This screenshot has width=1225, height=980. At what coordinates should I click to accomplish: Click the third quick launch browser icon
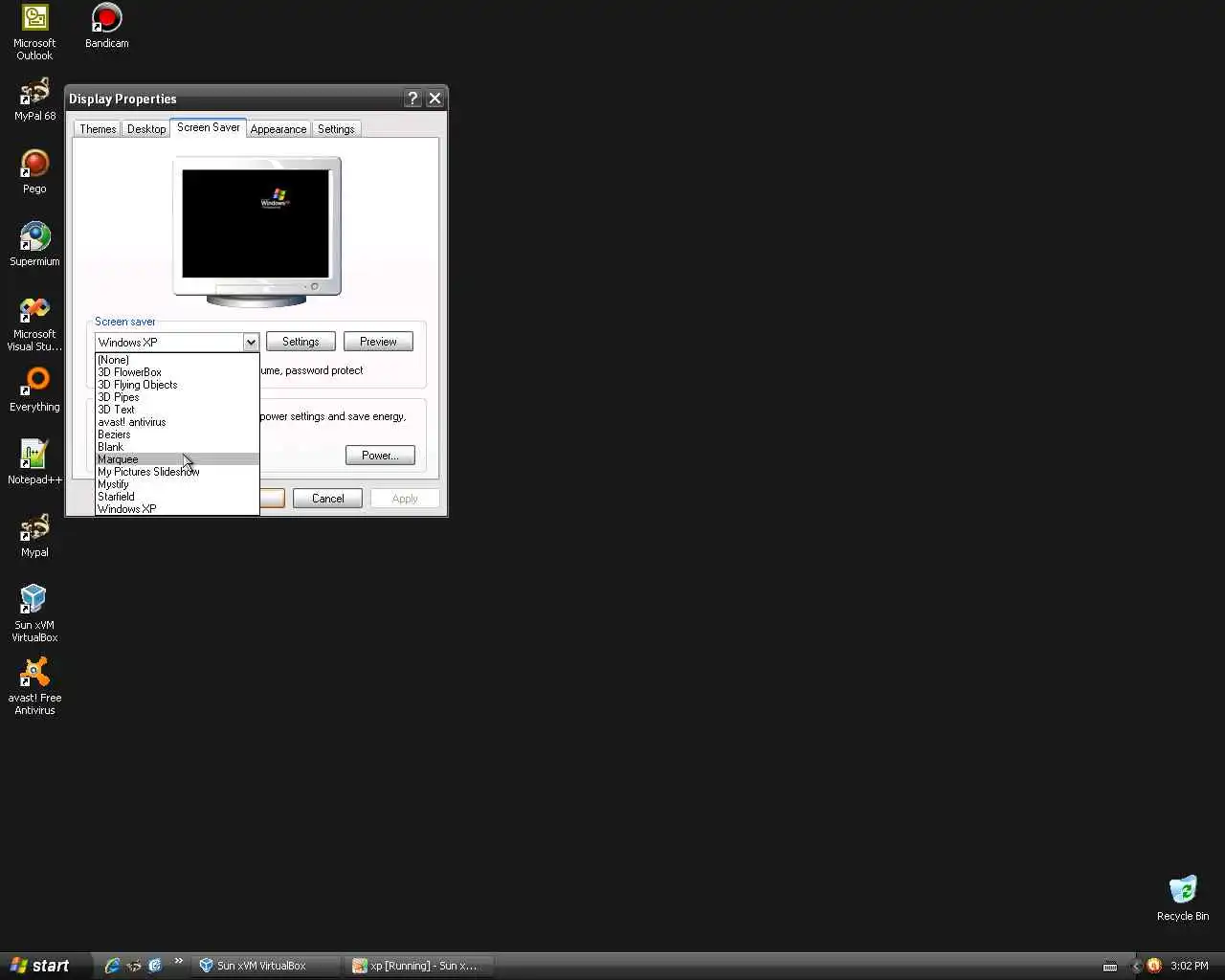[155, 966]
